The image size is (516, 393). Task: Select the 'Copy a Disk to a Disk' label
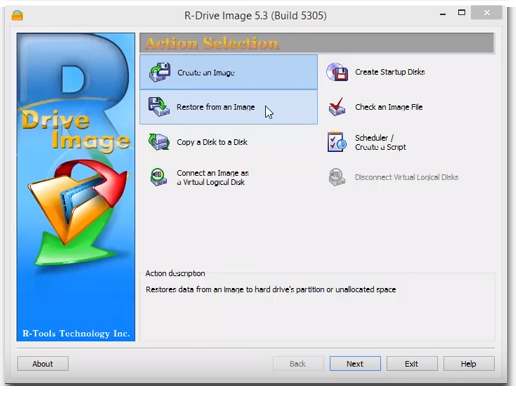point(212,142)
